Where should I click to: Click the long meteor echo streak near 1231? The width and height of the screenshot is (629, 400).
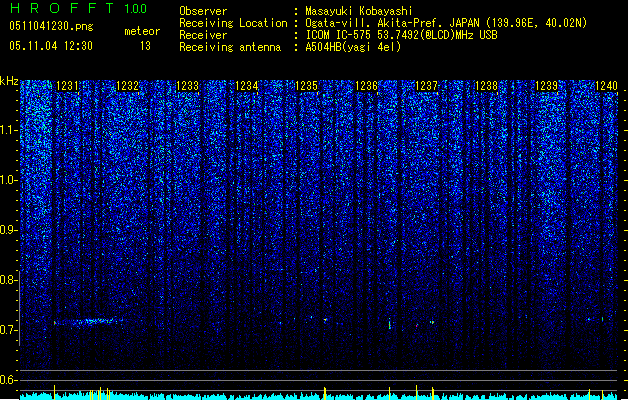(88, 322)
